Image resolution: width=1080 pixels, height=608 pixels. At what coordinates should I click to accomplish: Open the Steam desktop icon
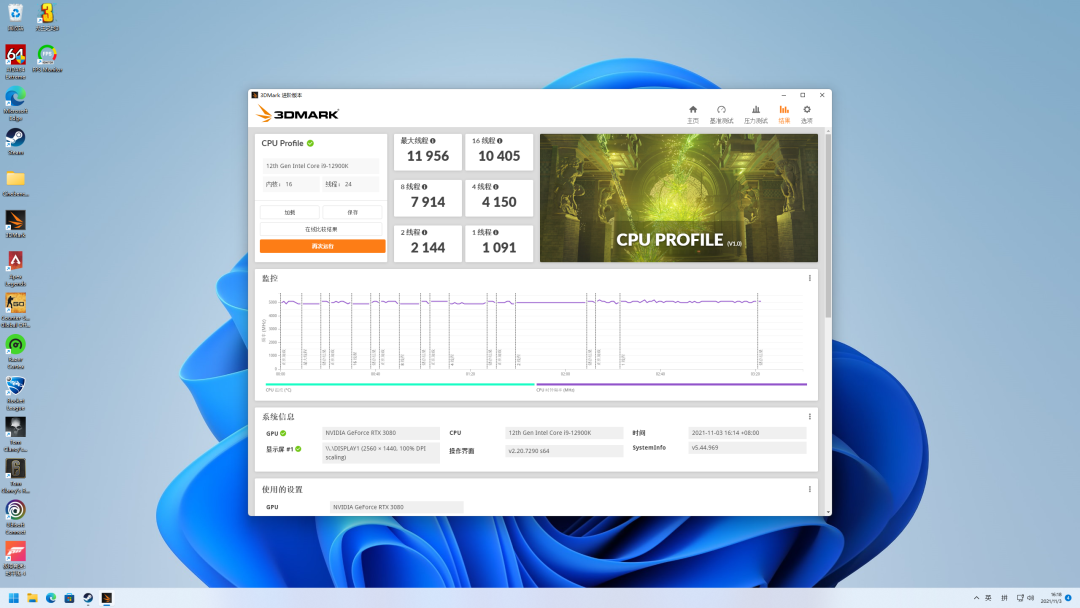15,141
